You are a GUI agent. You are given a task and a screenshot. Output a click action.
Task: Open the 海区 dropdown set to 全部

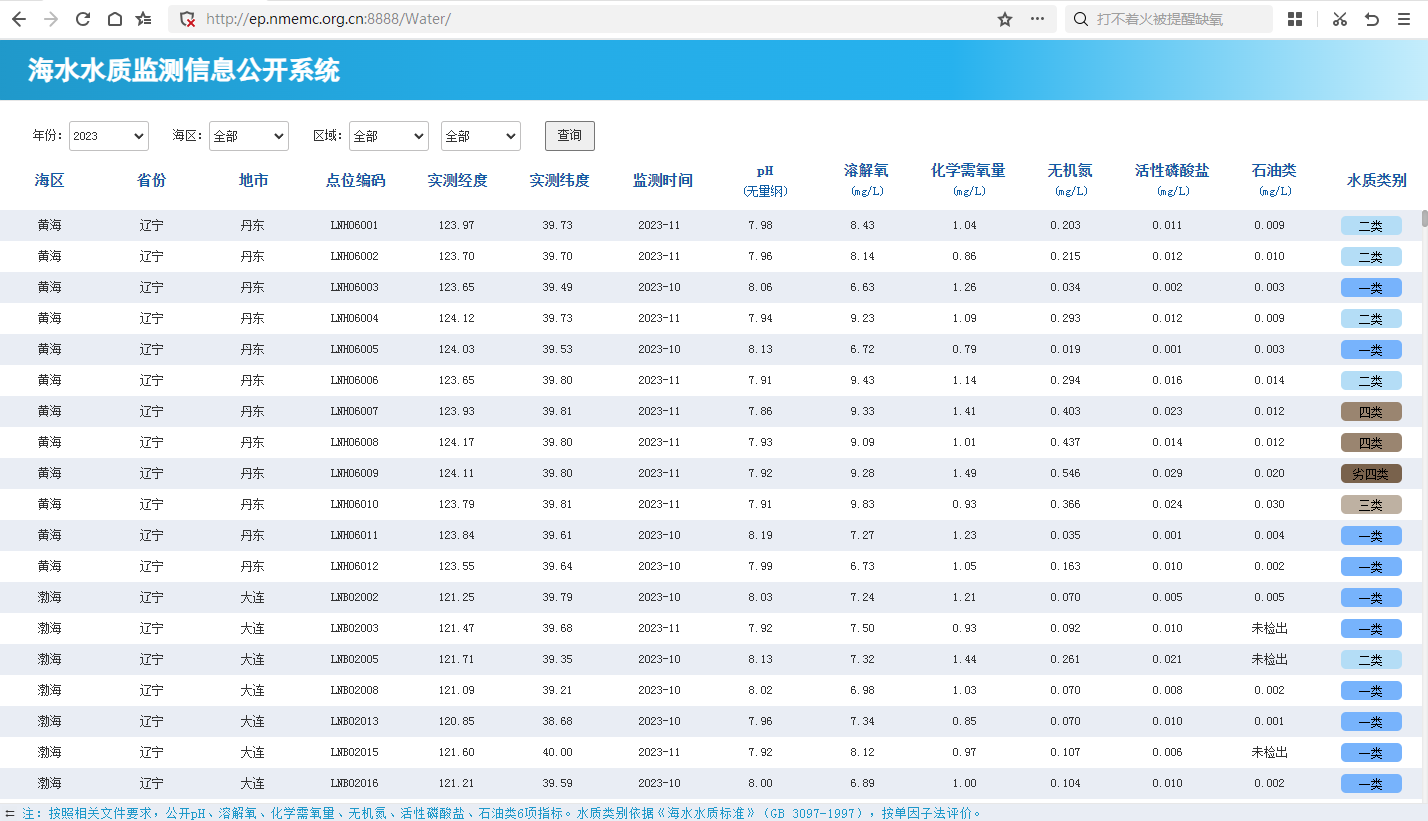pyautogui.click(x=249, y=136)
